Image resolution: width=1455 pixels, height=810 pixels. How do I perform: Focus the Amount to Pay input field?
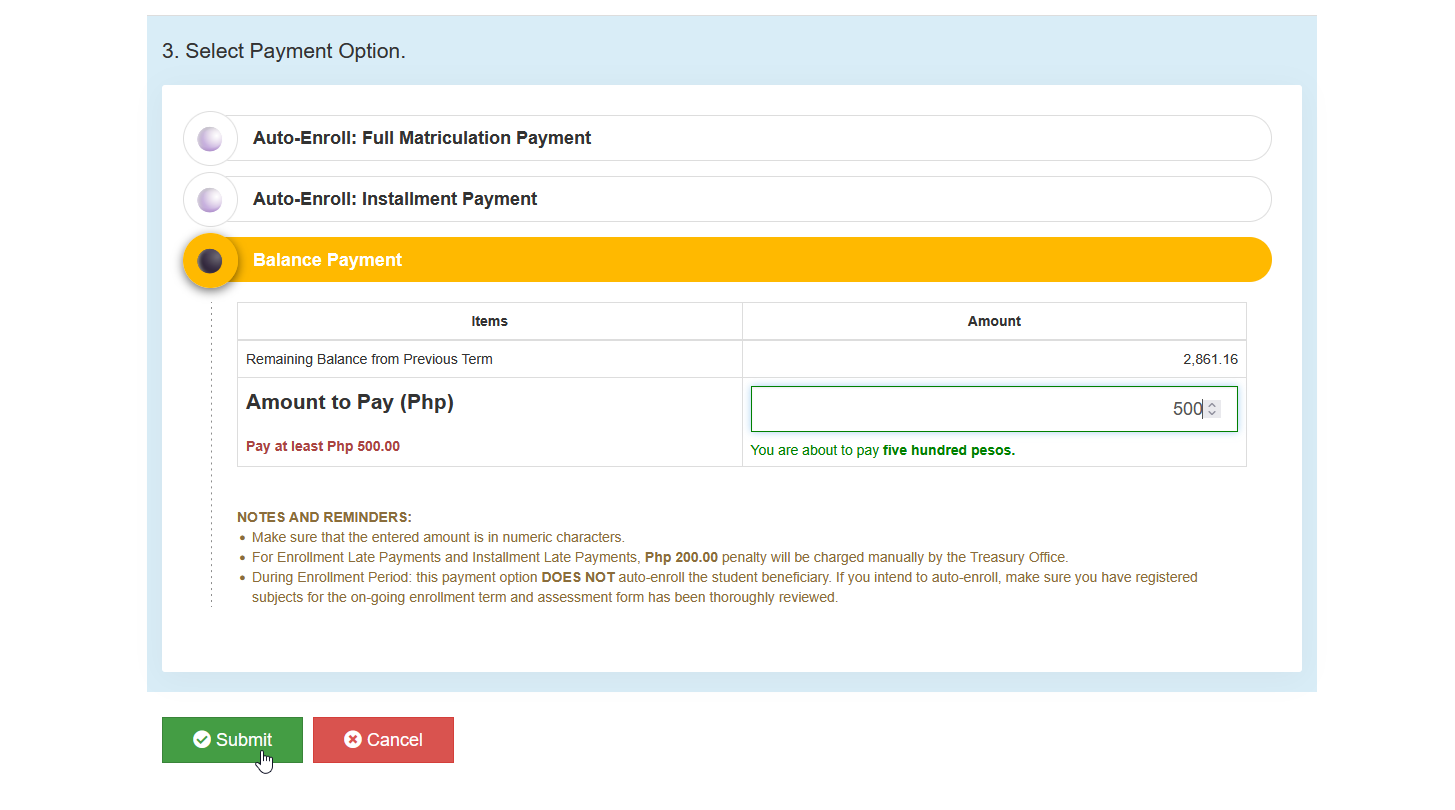coord(994,409)
